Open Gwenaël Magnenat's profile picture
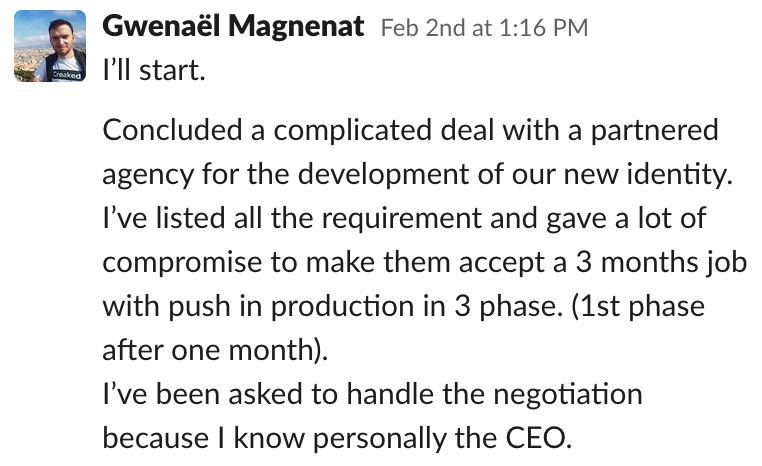Image resolution: width=762 pixels, height=466 pixels. click(50, 46)
